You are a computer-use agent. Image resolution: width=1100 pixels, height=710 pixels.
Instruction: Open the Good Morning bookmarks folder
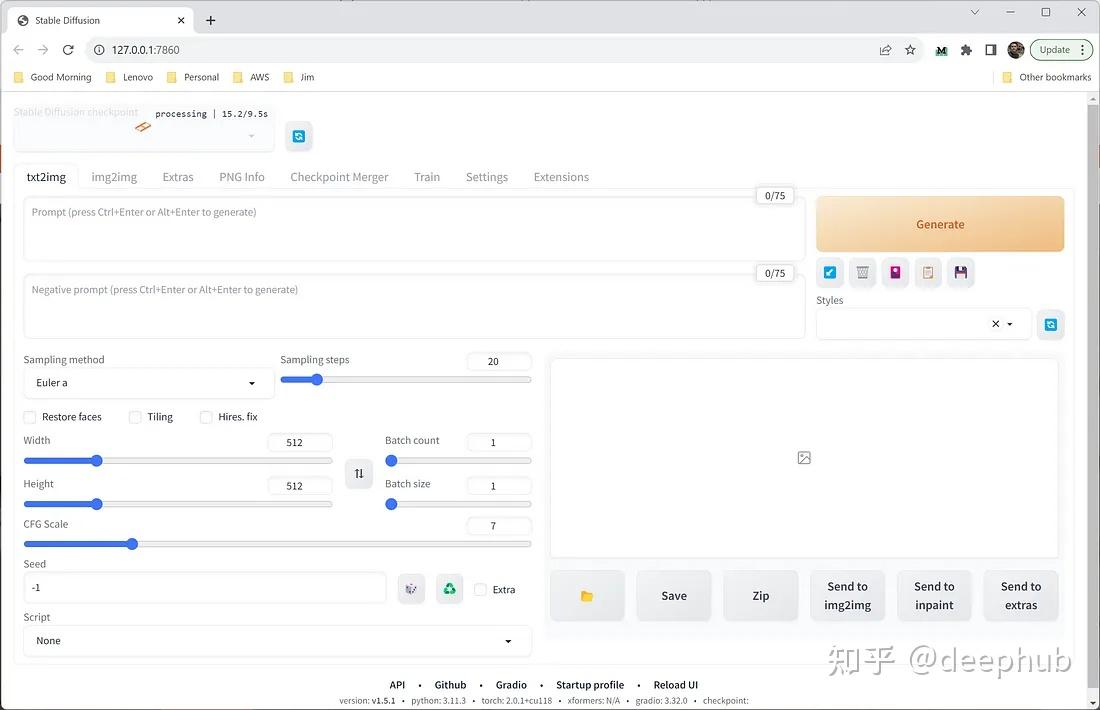(x=53, y=77)
